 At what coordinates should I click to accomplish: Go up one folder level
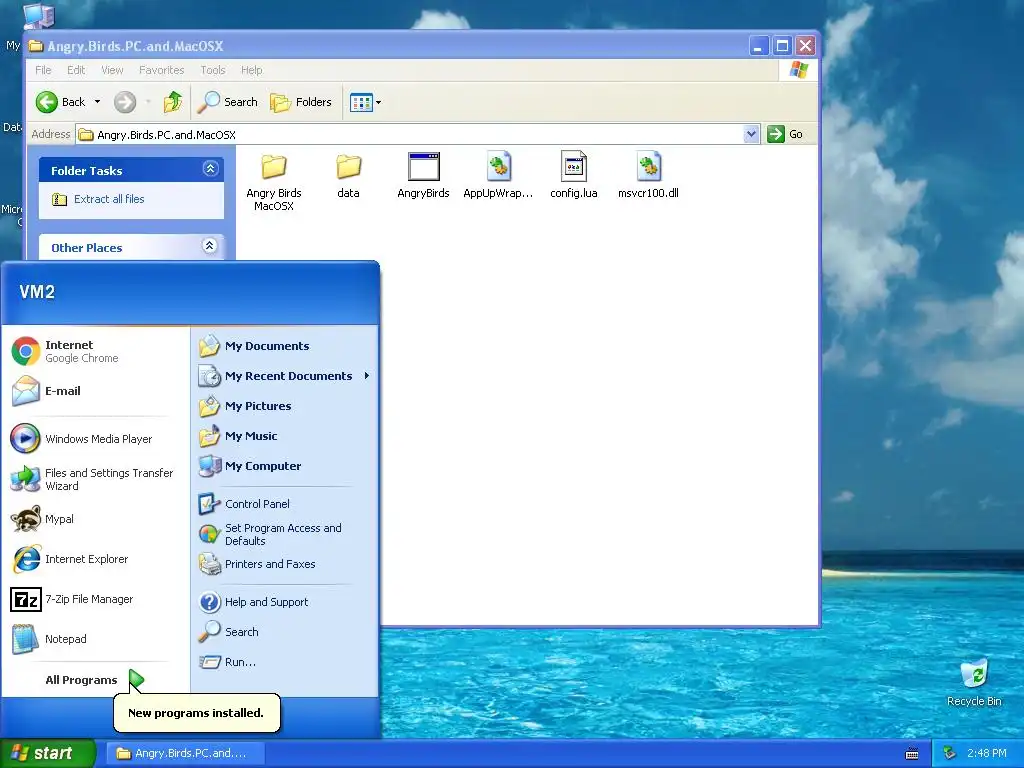click(x=172, y=102)
